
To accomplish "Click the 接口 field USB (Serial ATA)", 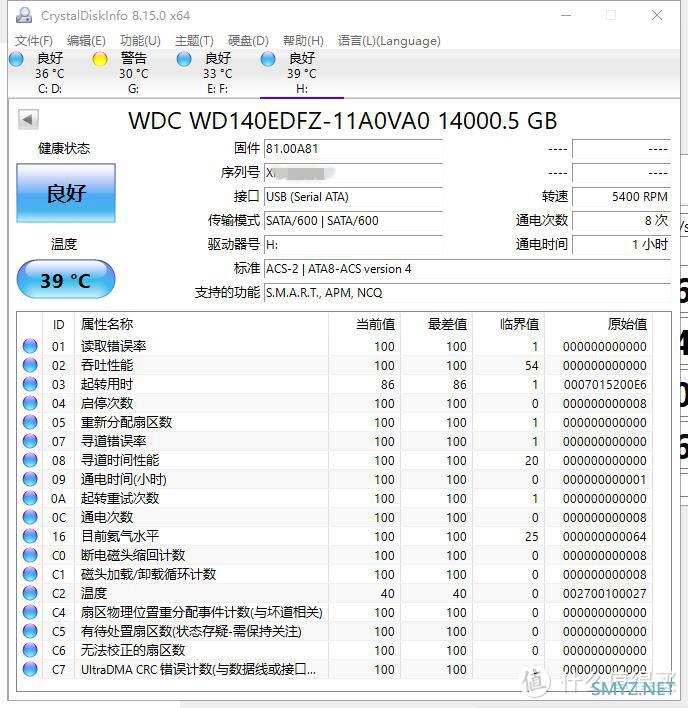I will click(x=353, y=196).
